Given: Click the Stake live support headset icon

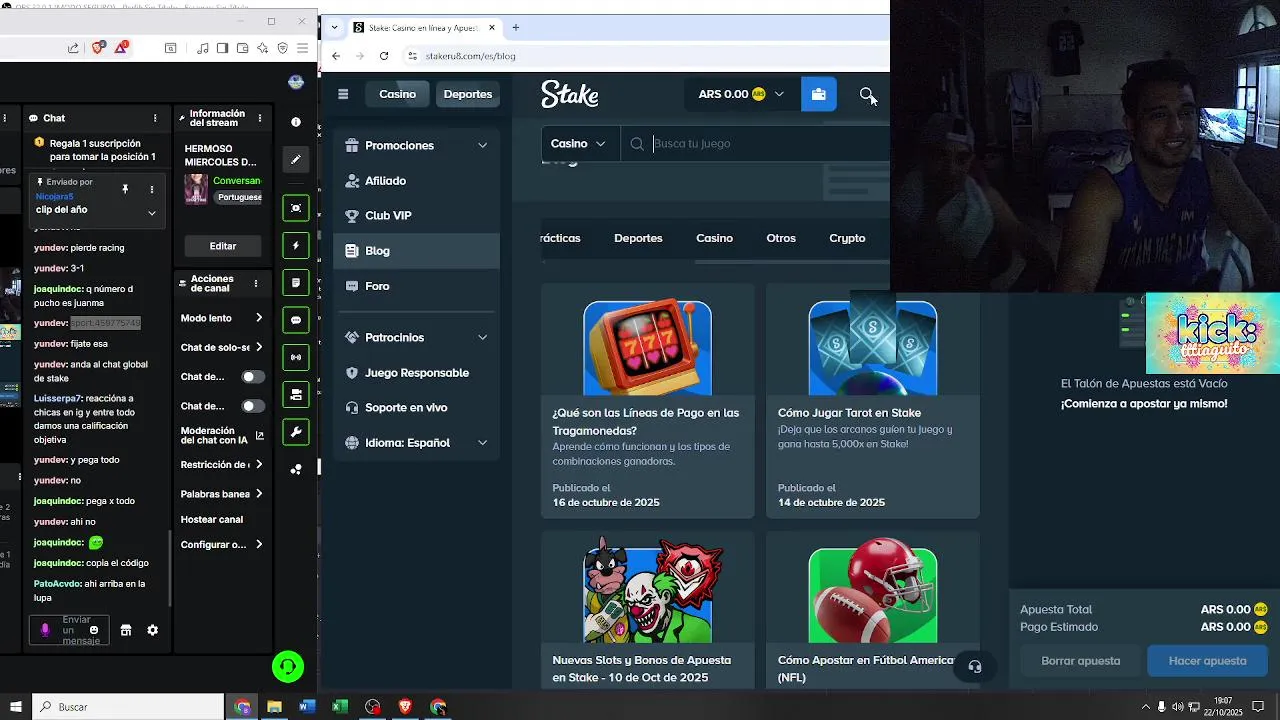Looking at the screenshot, I should click(975, 667).
